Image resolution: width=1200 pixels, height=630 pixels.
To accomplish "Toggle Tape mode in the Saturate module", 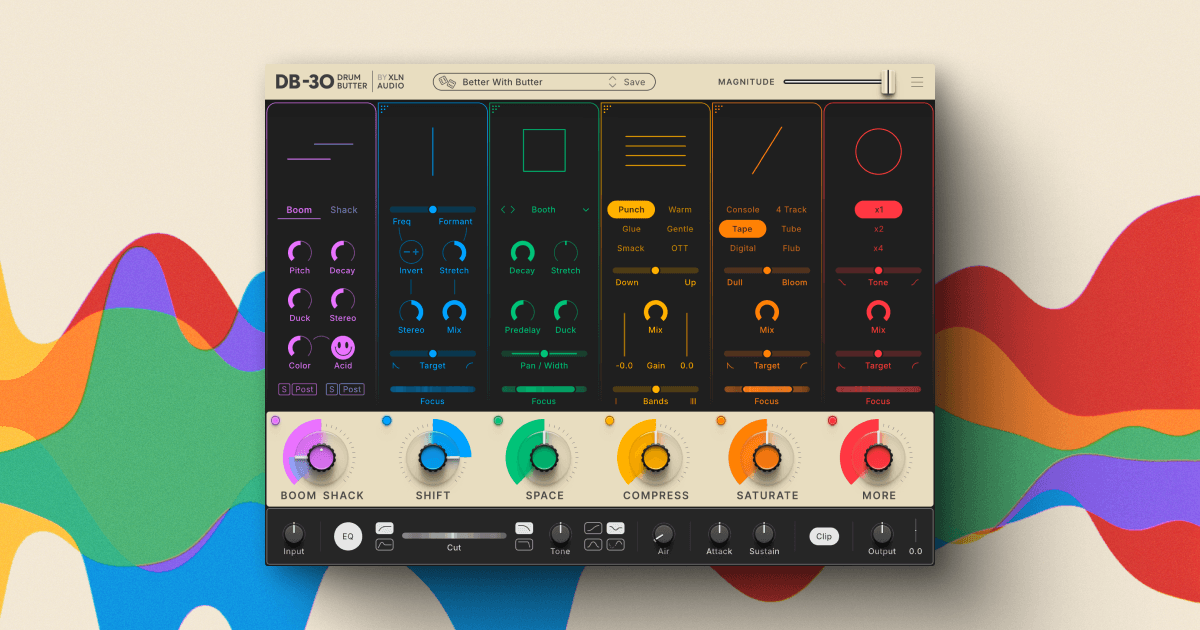I will click(x=740, y=229).
